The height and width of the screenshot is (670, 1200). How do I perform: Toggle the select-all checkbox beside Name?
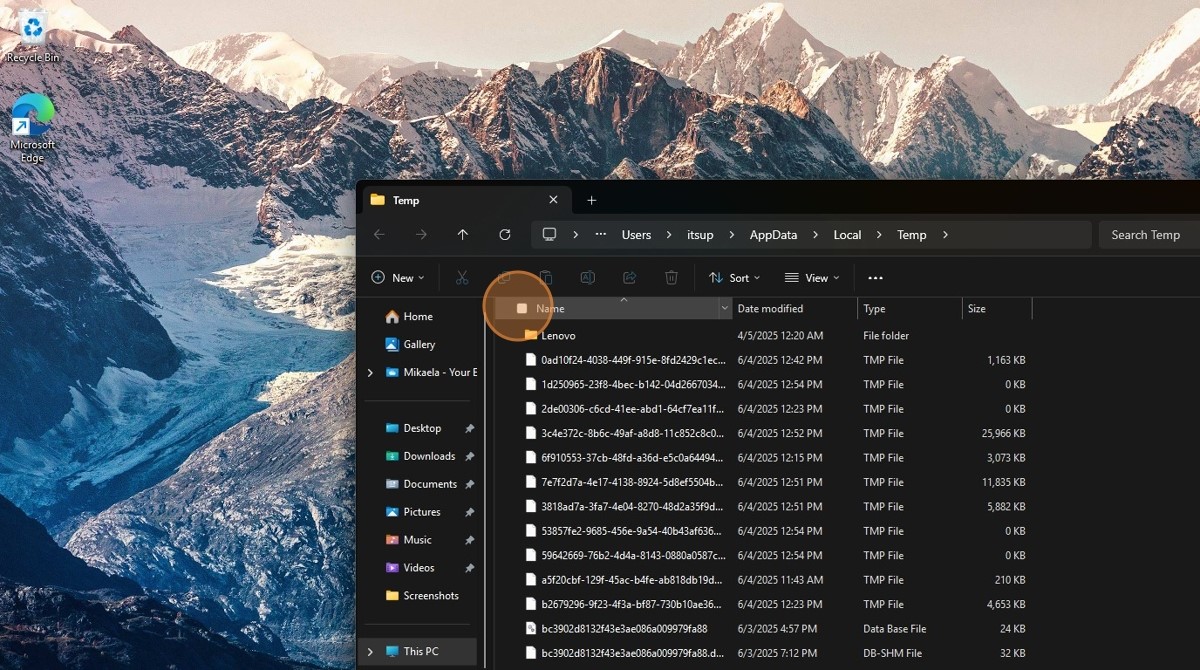521,309
